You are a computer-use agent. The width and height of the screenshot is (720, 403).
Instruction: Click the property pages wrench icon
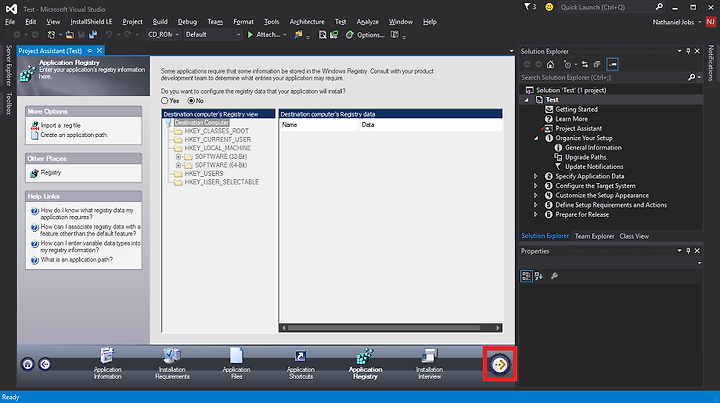click(x=554, y=276)
